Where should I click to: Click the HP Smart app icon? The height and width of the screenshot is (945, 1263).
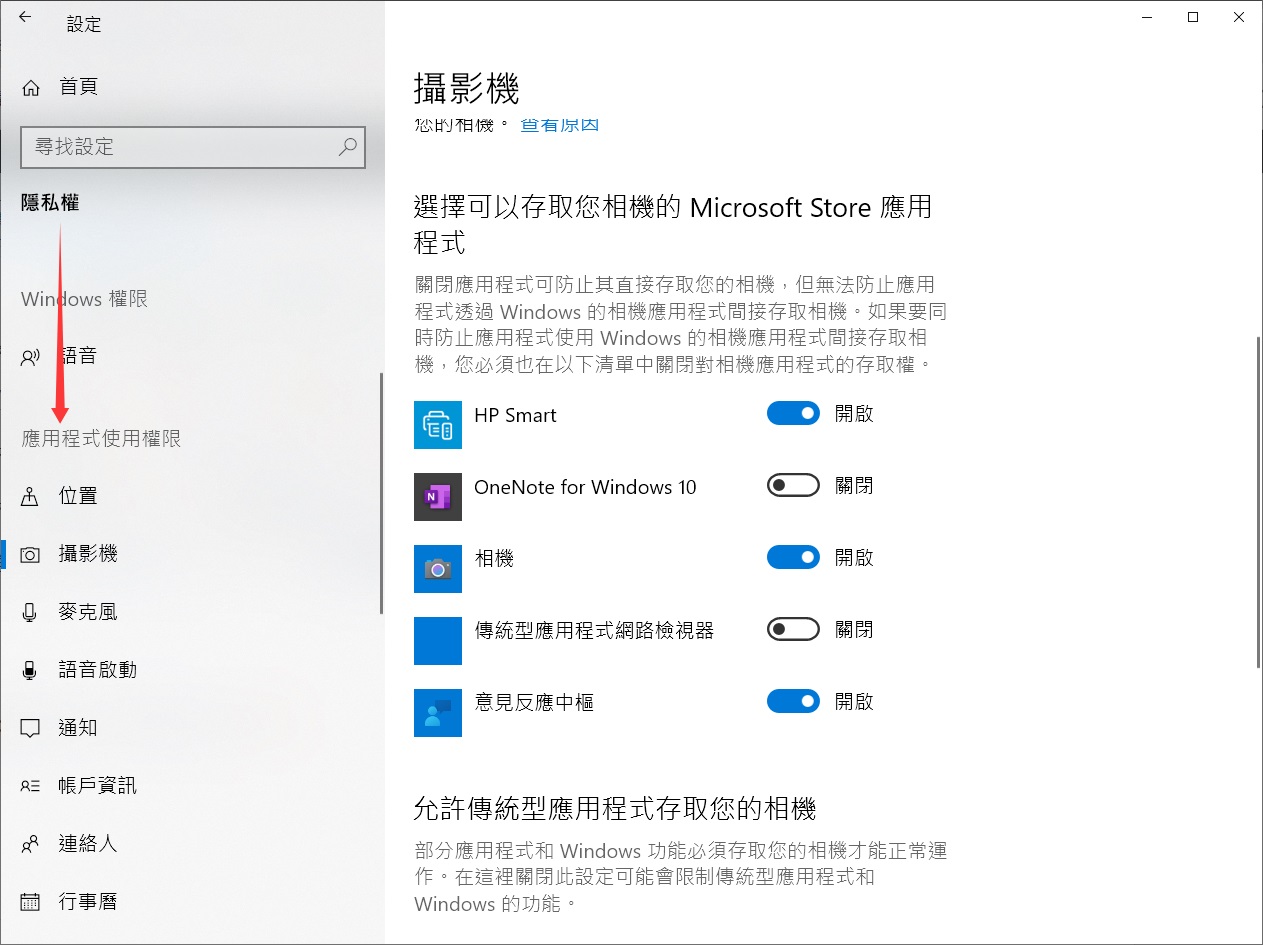438,425
